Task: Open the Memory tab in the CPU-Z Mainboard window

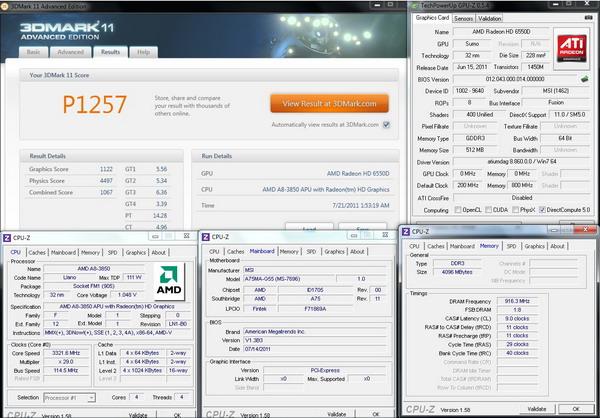Action: (289, 251)
